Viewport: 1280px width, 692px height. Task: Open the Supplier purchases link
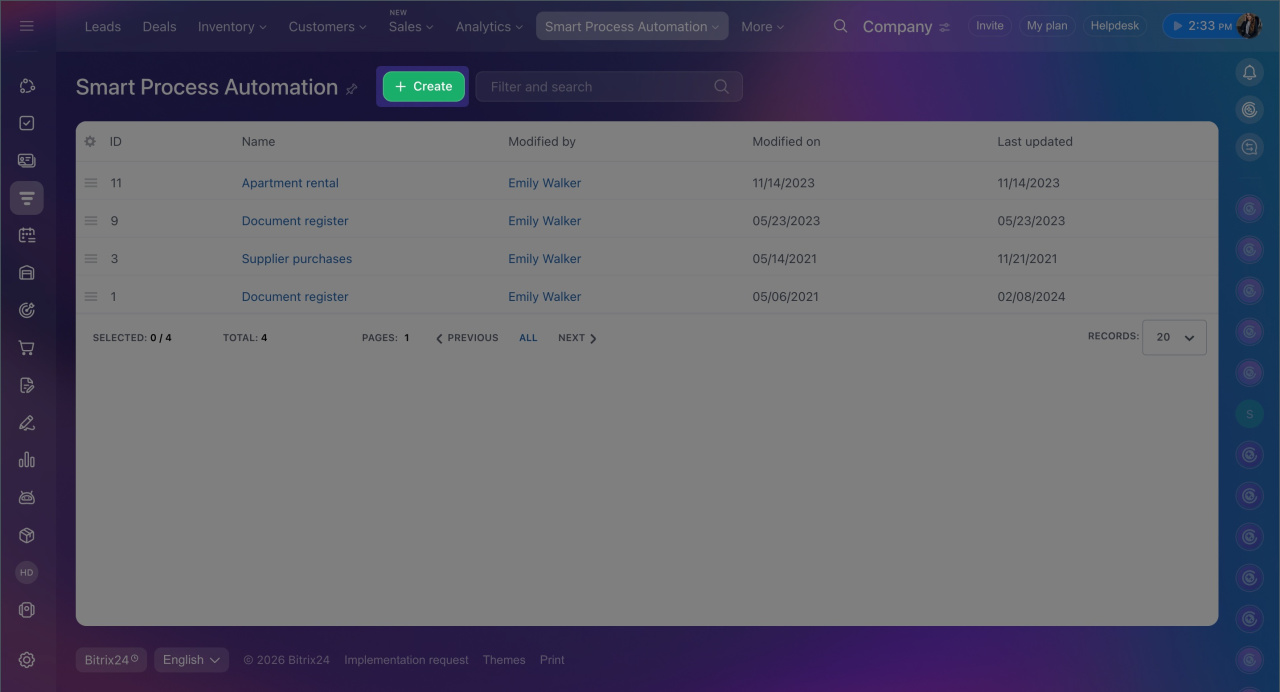coord(296,259)
